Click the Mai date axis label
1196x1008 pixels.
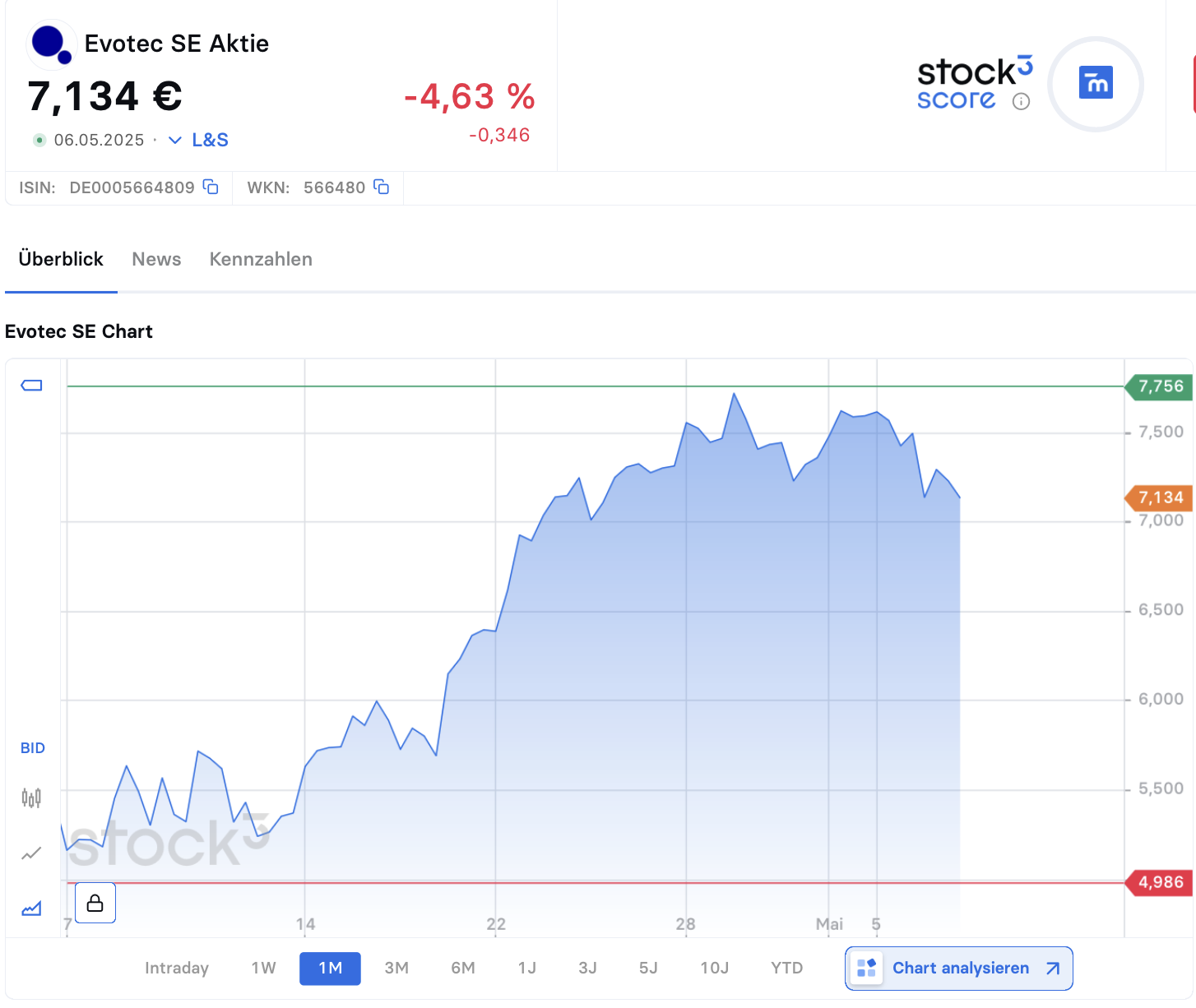[829, 924]
